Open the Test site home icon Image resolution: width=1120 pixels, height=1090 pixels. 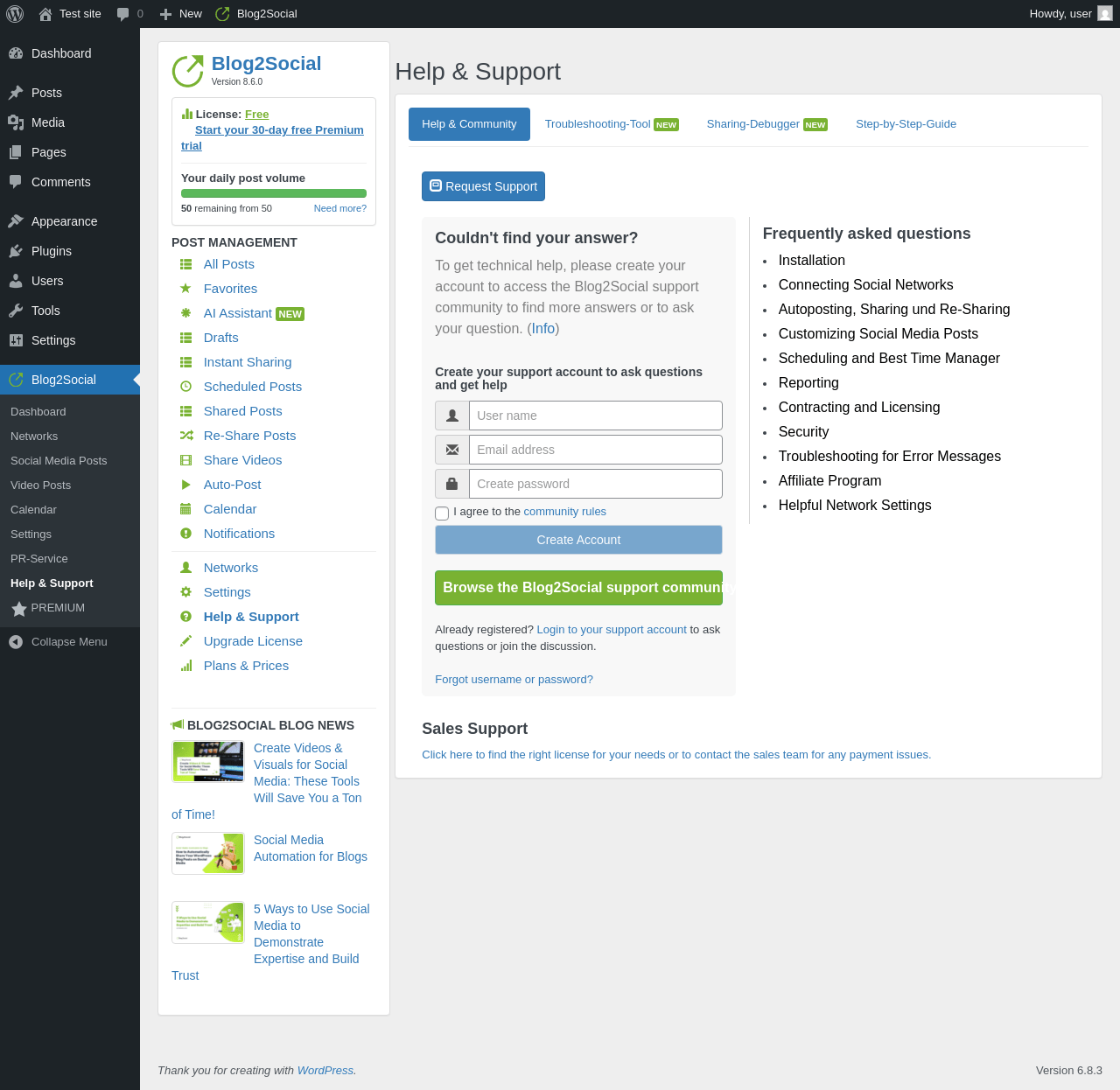45,14
